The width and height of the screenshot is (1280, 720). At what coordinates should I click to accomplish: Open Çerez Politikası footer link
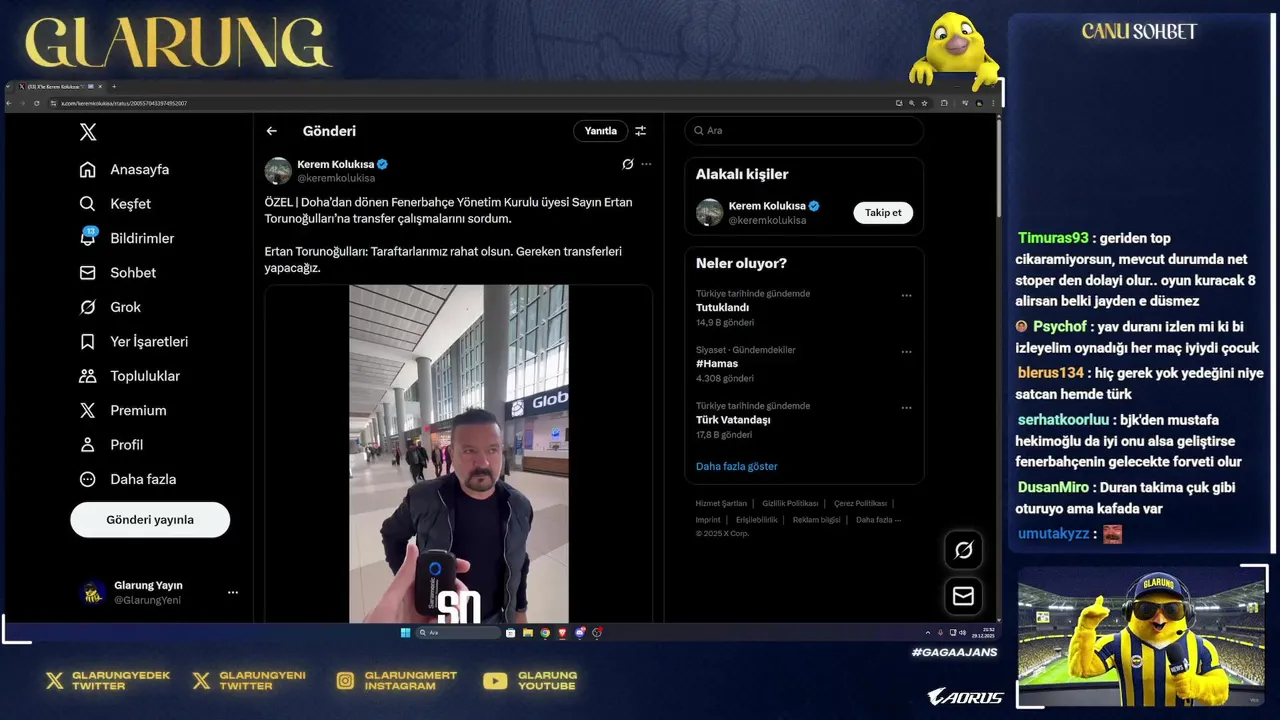point(860,503)
